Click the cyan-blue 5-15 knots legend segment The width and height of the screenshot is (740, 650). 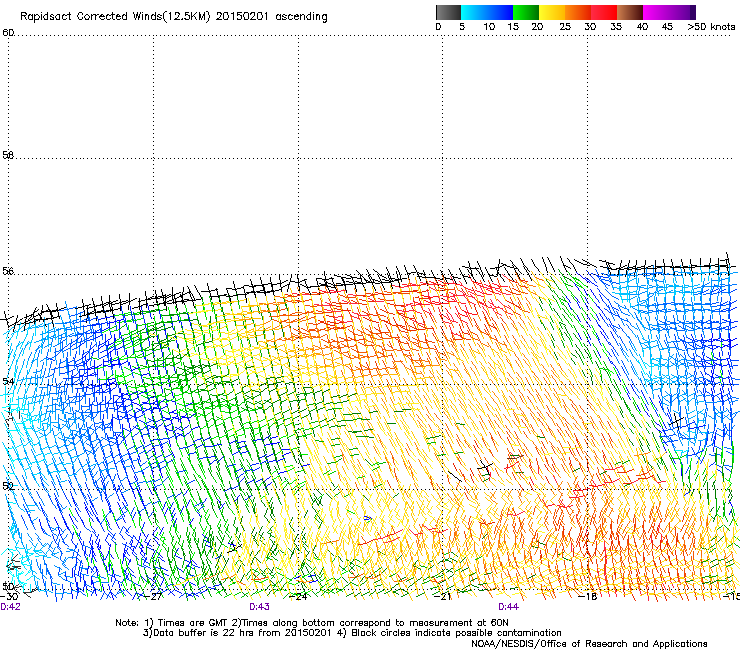[487, 12]
